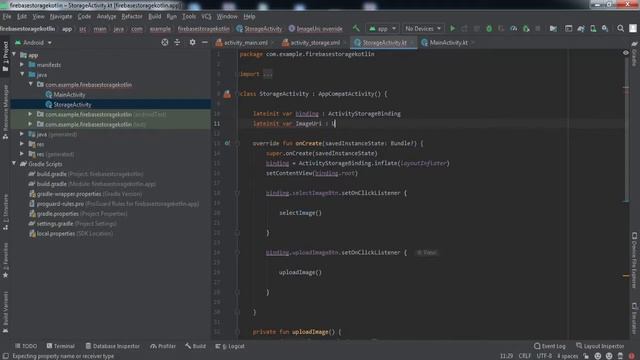
Task: Open the Terminal tool window
Action: [x=60, y=346]
